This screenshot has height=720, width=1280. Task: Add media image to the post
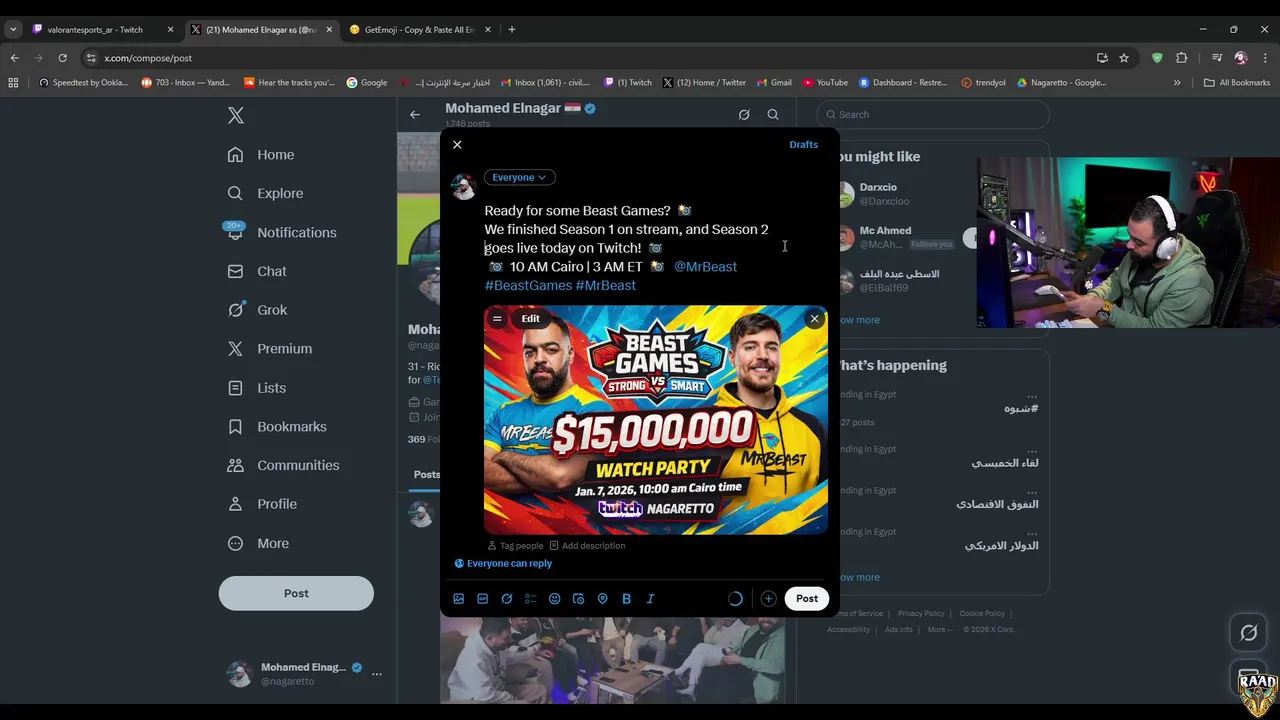(458, 599)
